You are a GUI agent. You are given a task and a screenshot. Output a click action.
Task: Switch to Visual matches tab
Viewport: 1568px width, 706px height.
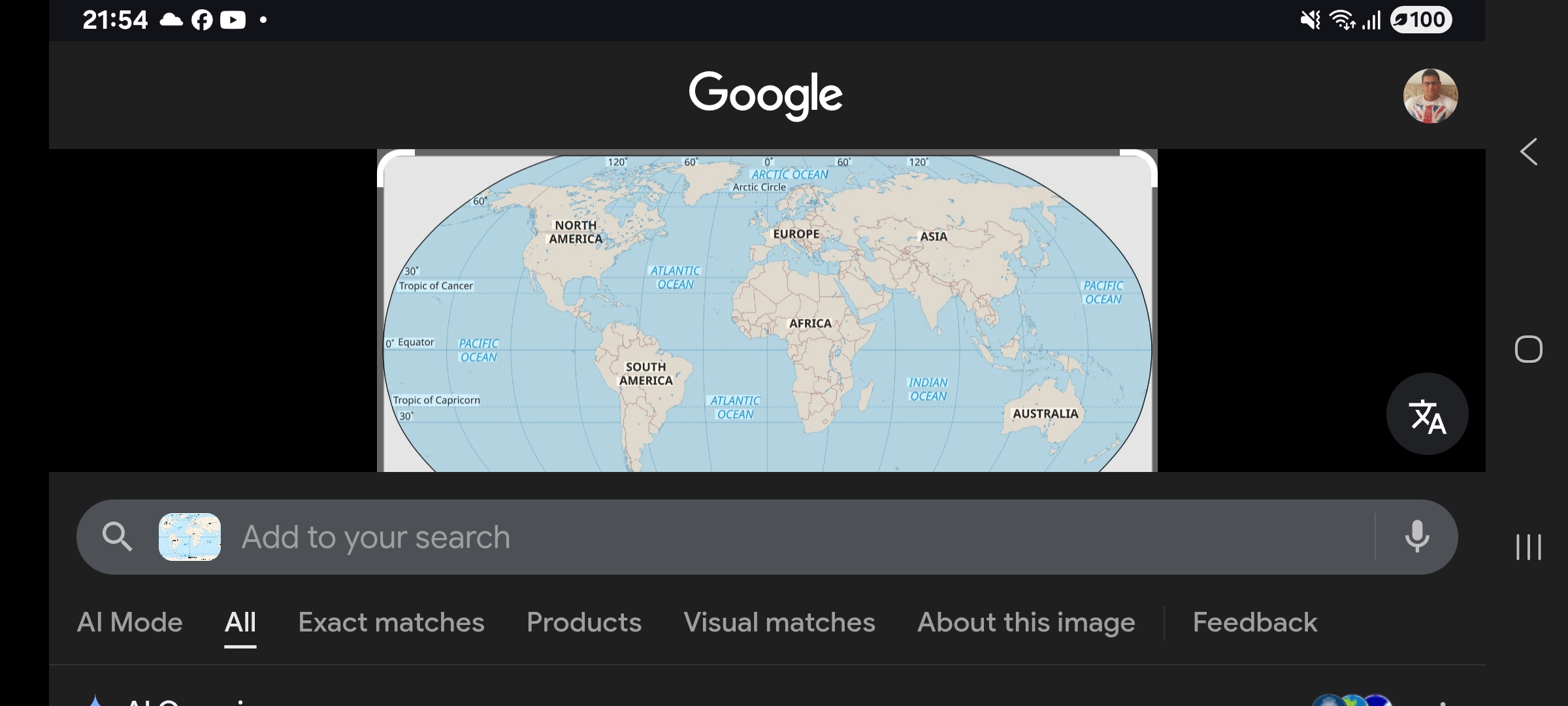pos(779,622)
